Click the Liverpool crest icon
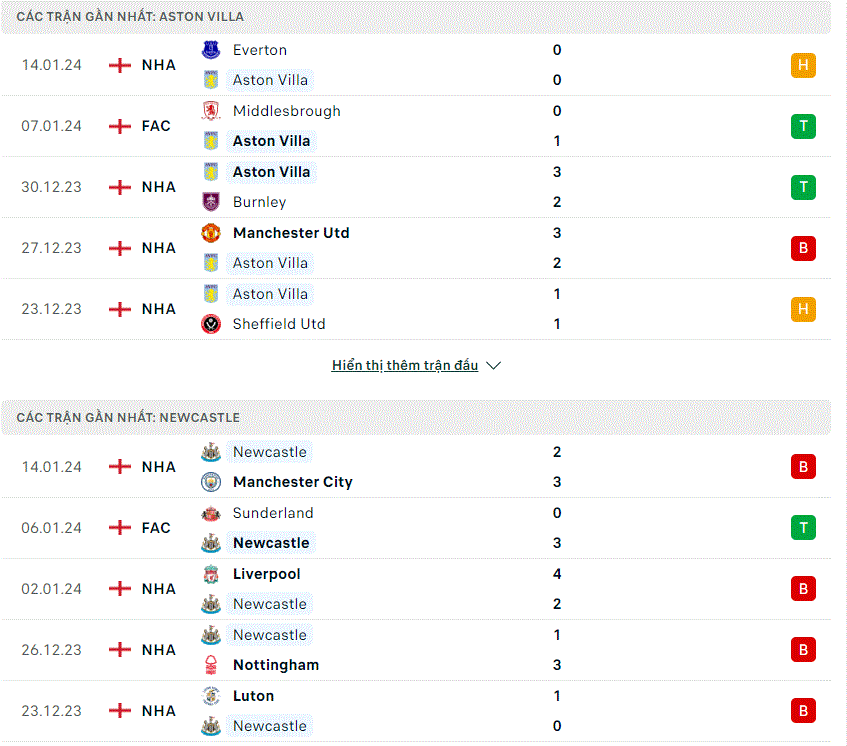The height and width of the screenshot is (746, 847). pos(211,574)
